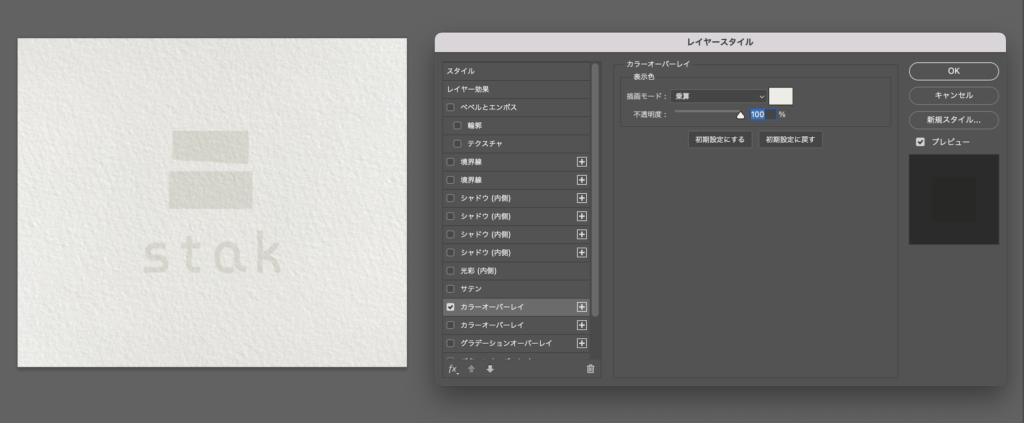
Task: Enable the サテン checkbox
Action: pyautogui.click(x=451, y=289)
